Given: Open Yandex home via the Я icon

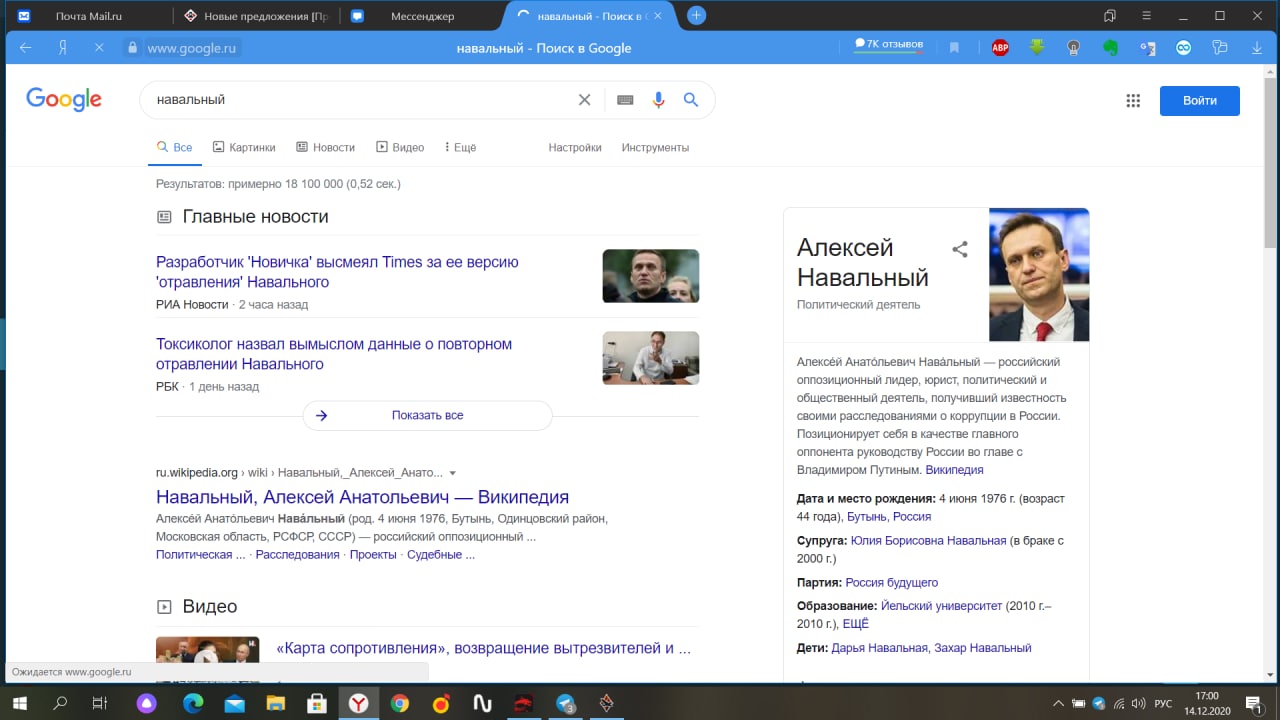Looking at the screenshot, I should (x=62, y=47).
